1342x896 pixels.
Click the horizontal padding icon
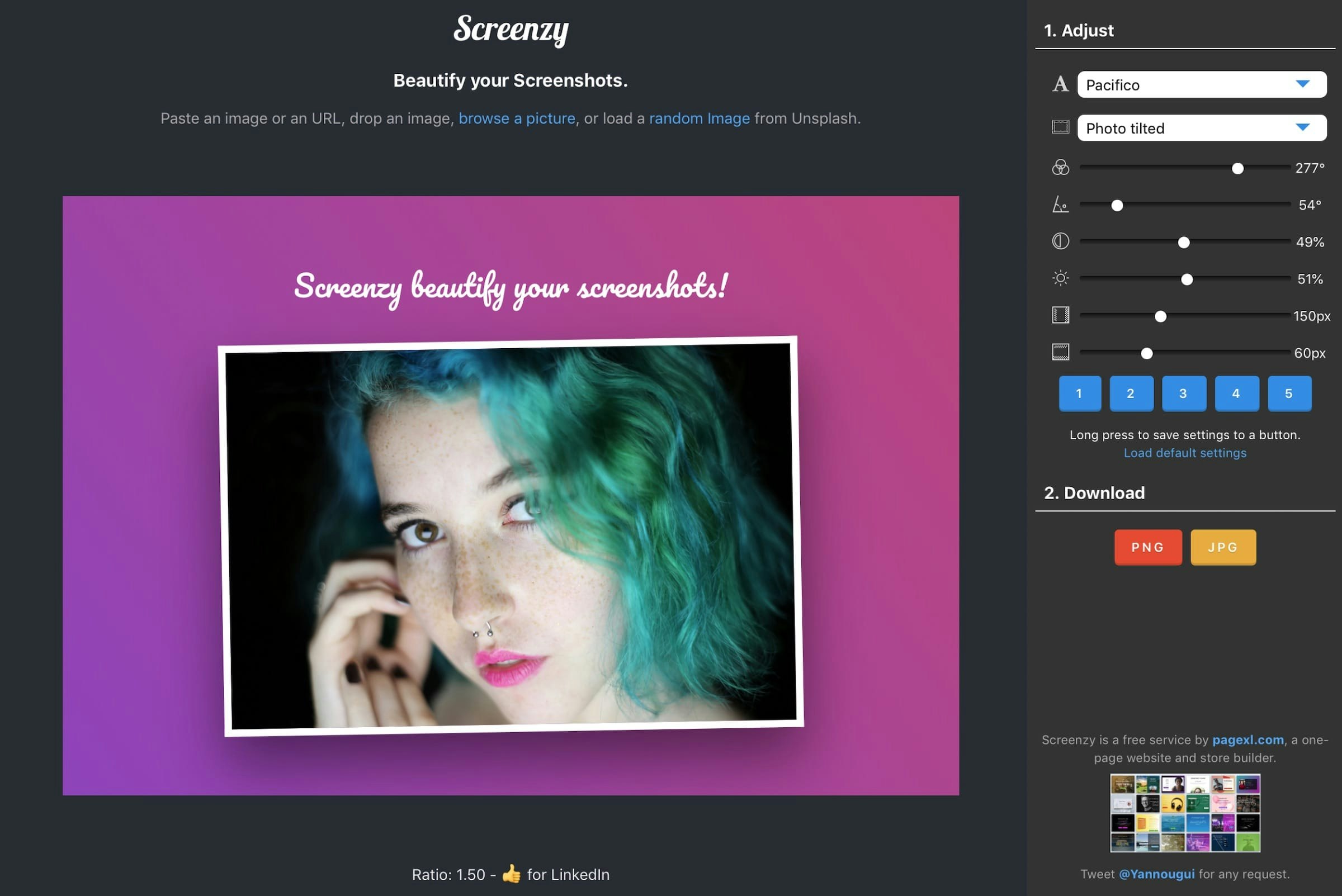click(x=1061, y=315)
